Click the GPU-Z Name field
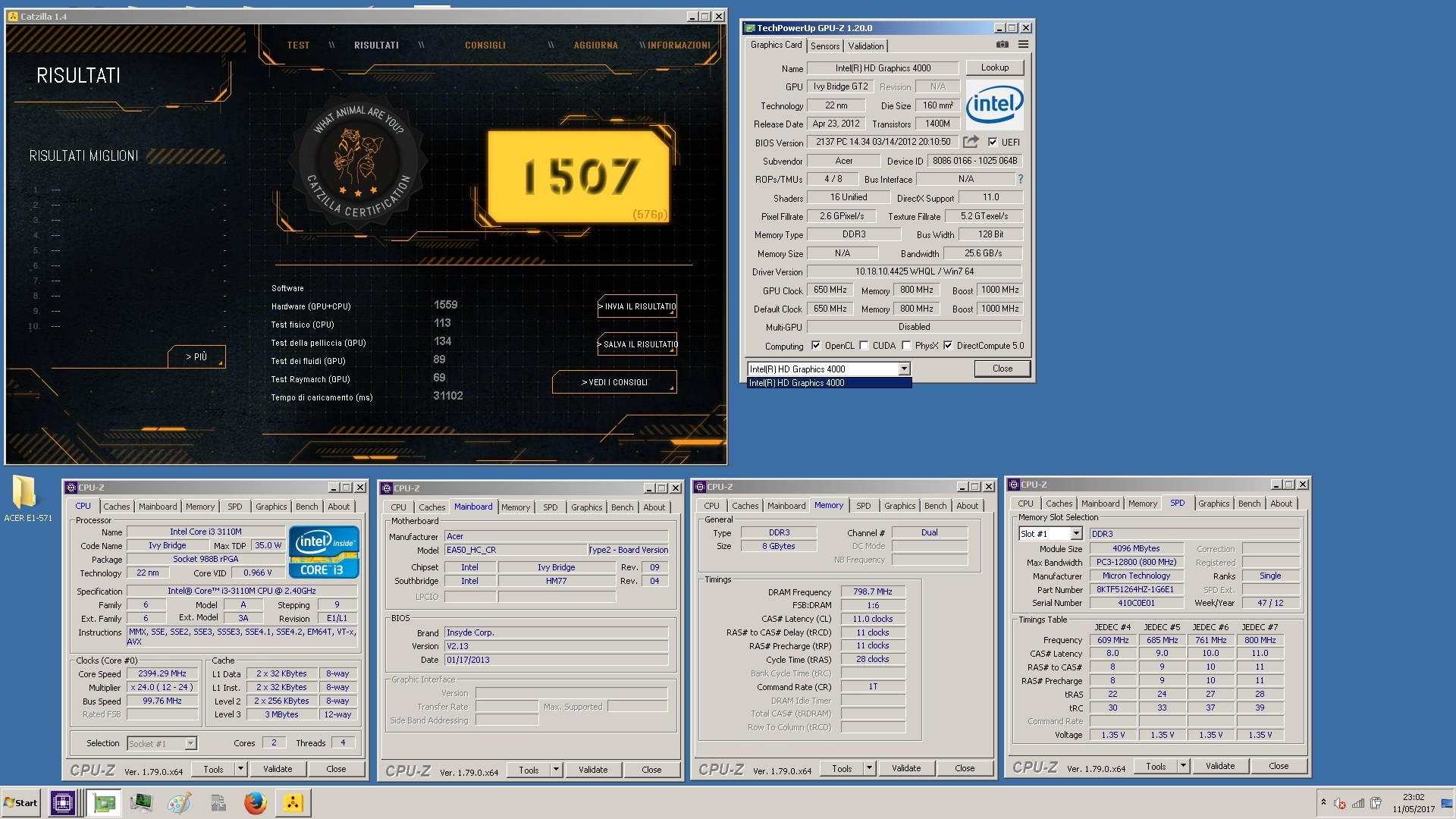This screenshot has width=1456, height=819. click(883, 68)
